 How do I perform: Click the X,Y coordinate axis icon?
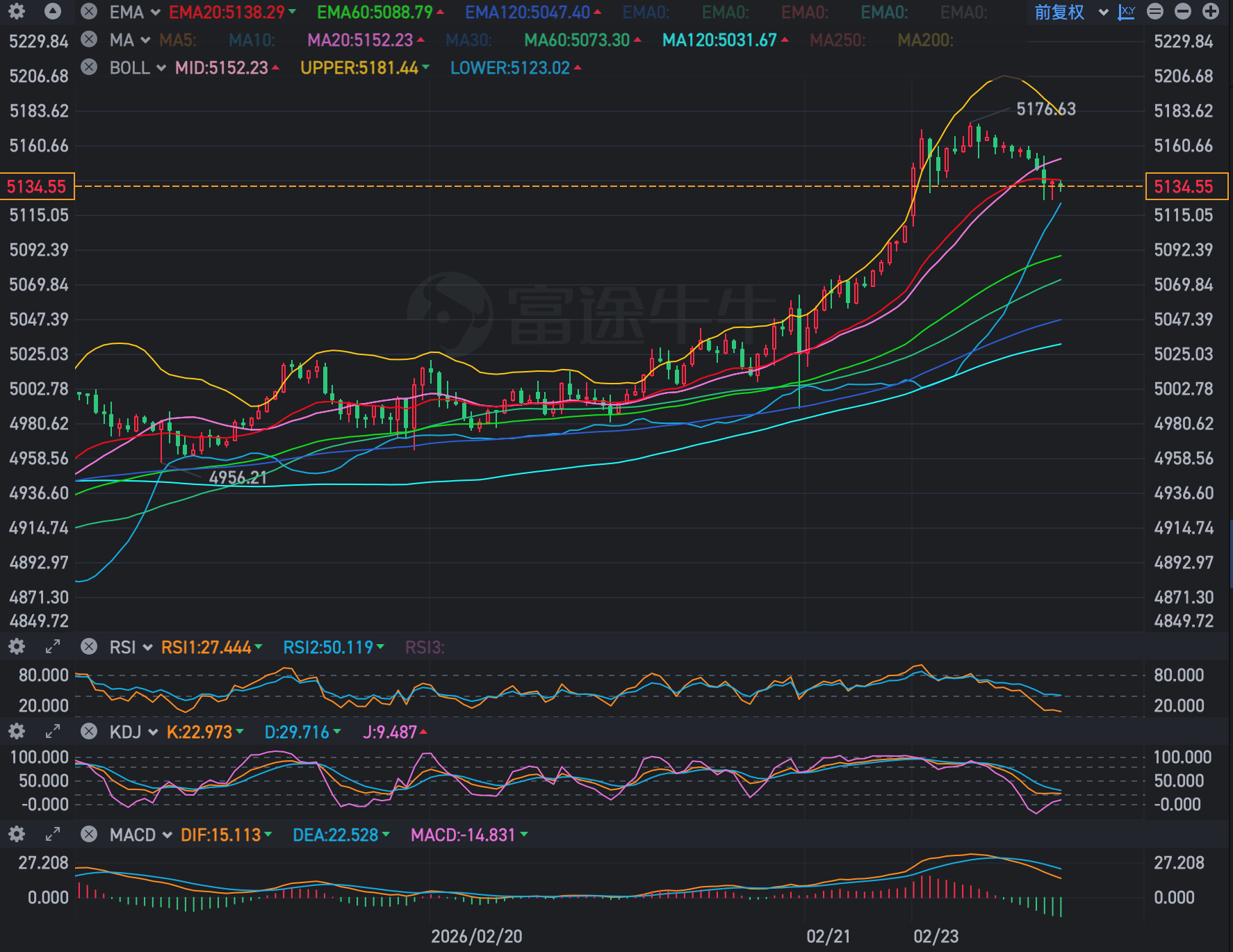pyautogui.click(x=1126, y=12)
